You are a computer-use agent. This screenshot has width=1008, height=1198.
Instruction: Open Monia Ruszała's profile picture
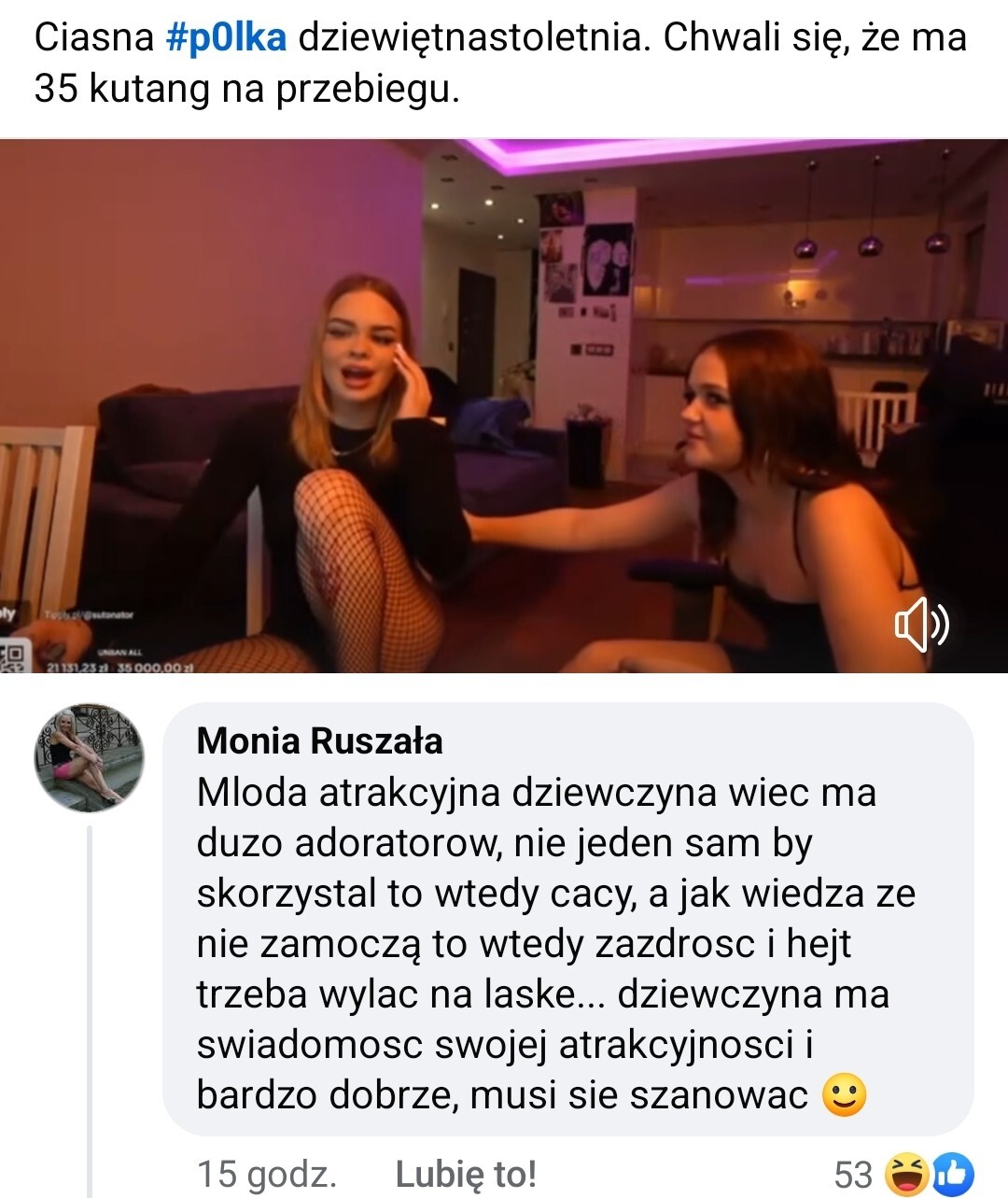(90, 758)
